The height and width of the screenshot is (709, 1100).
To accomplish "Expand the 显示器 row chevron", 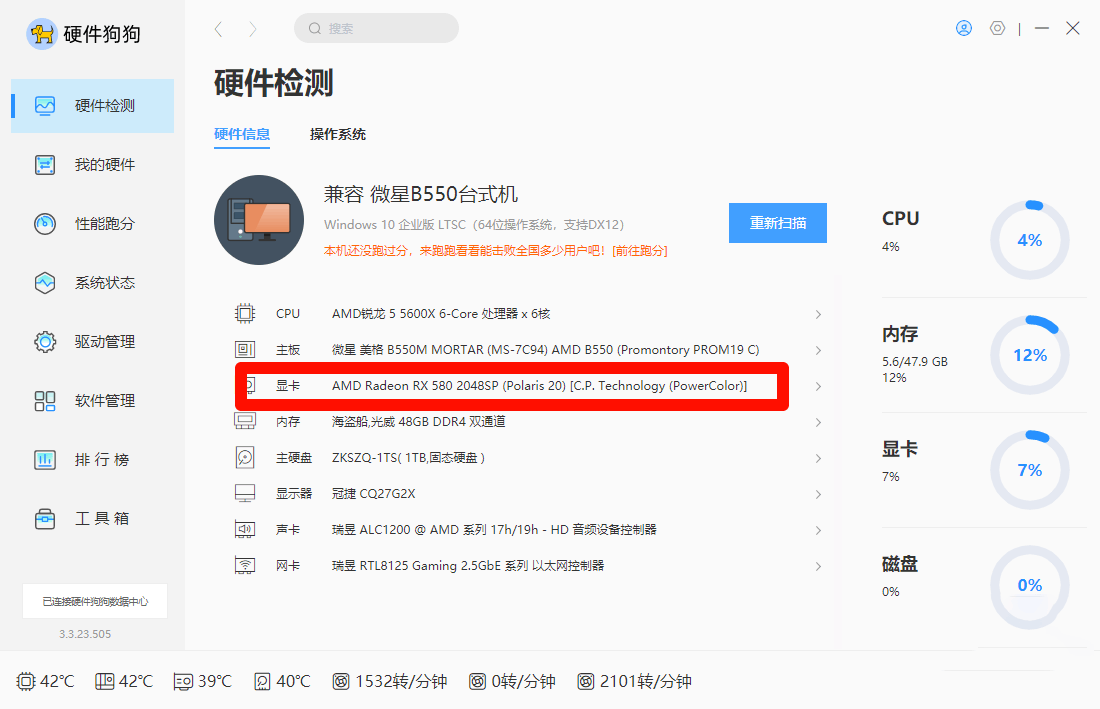I will [x=818, y=494].
